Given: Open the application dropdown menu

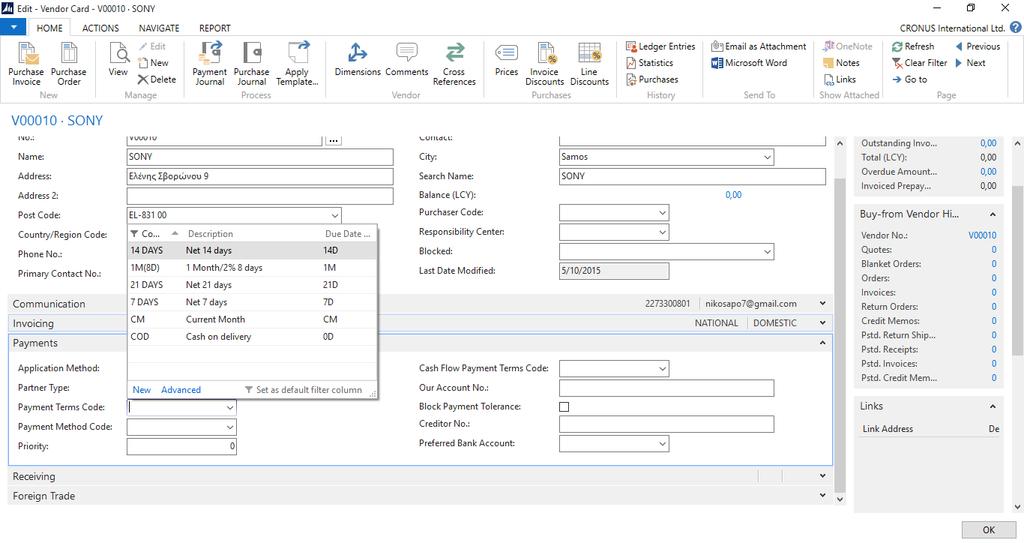Looking at the screenshot, I should click(x=13, y=27).
